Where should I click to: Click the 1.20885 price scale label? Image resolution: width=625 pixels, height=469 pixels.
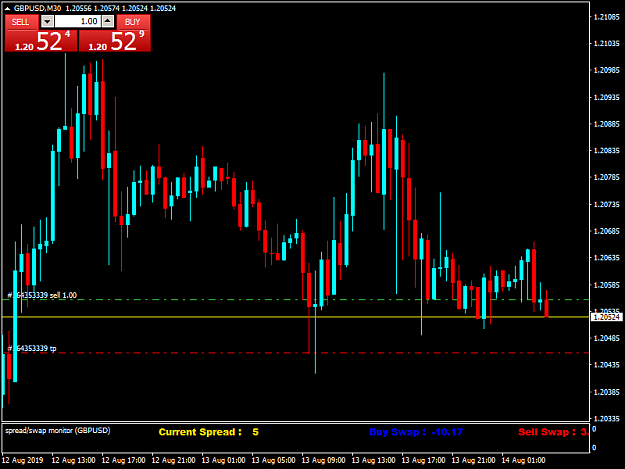[607, 124]
